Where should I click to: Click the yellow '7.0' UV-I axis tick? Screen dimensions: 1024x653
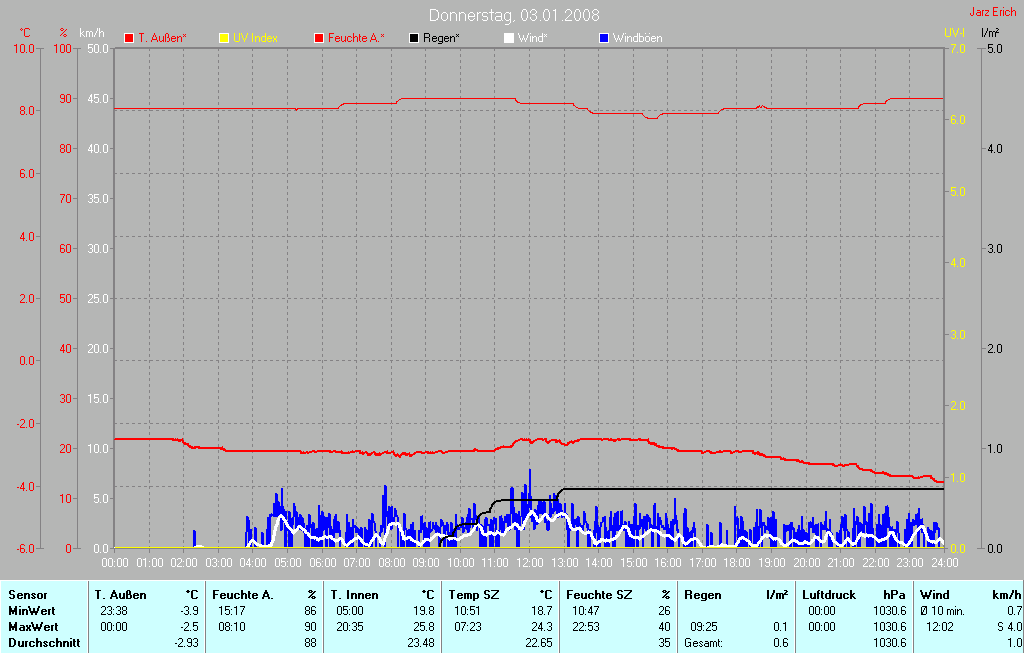pos(957,48)
